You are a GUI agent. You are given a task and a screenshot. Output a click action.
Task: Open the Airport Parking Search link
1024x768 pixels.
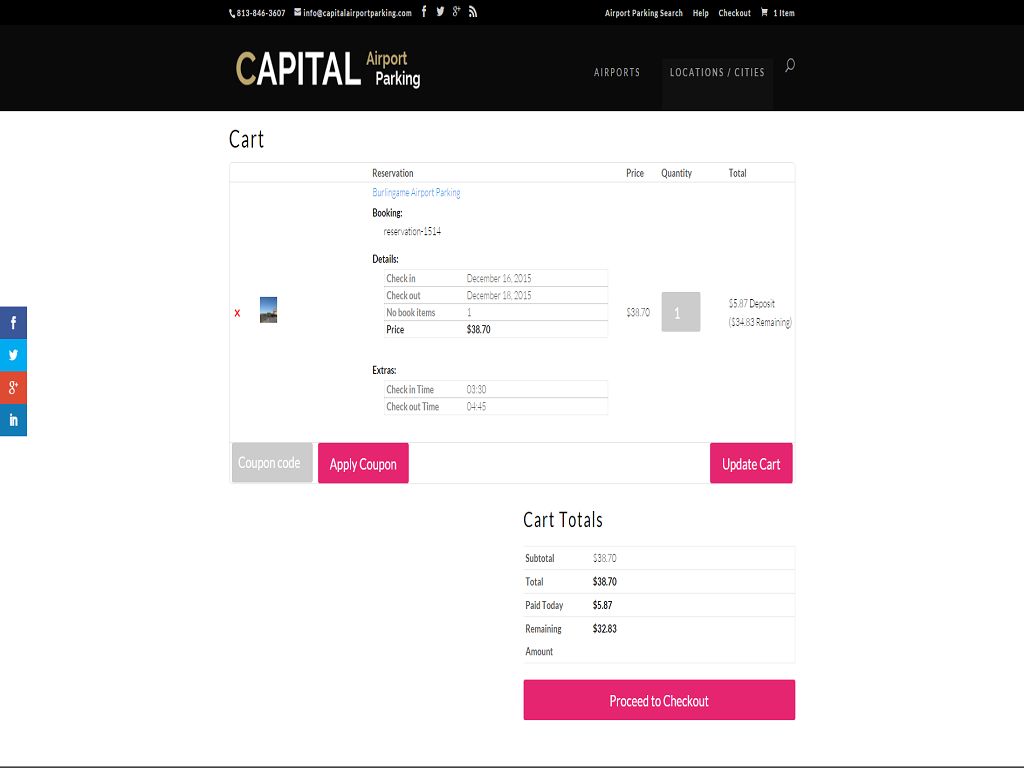[x=643, y=13]
